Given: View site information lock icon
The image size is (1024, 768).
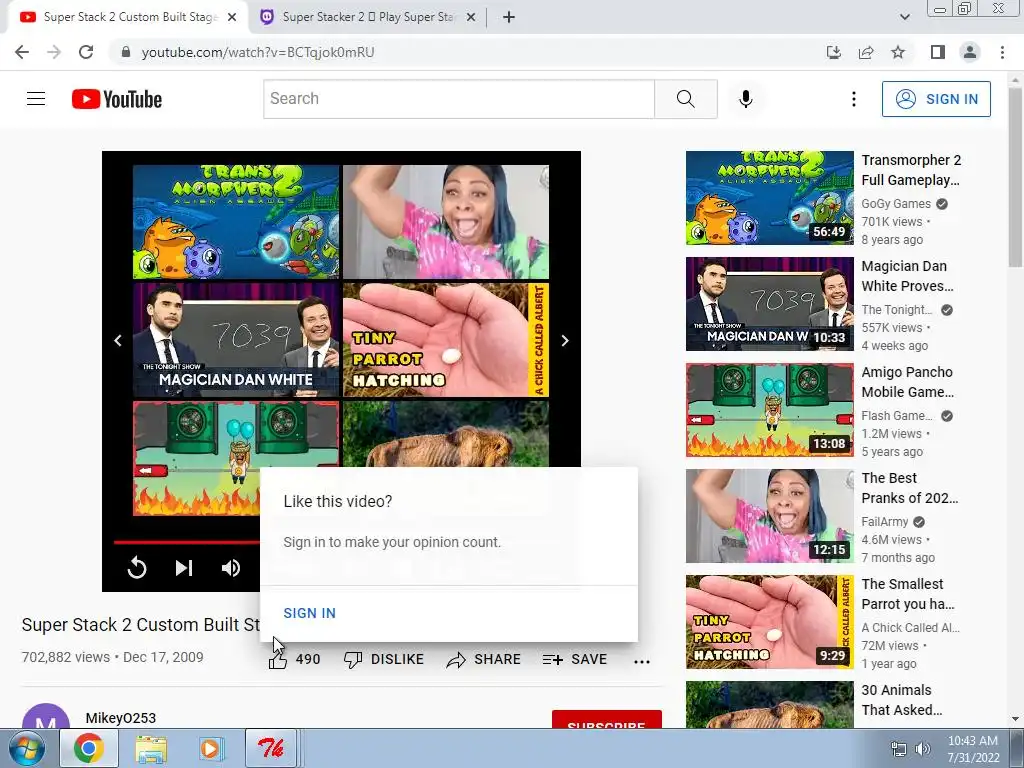Looking at the screenshot, I should click(126, 52).
